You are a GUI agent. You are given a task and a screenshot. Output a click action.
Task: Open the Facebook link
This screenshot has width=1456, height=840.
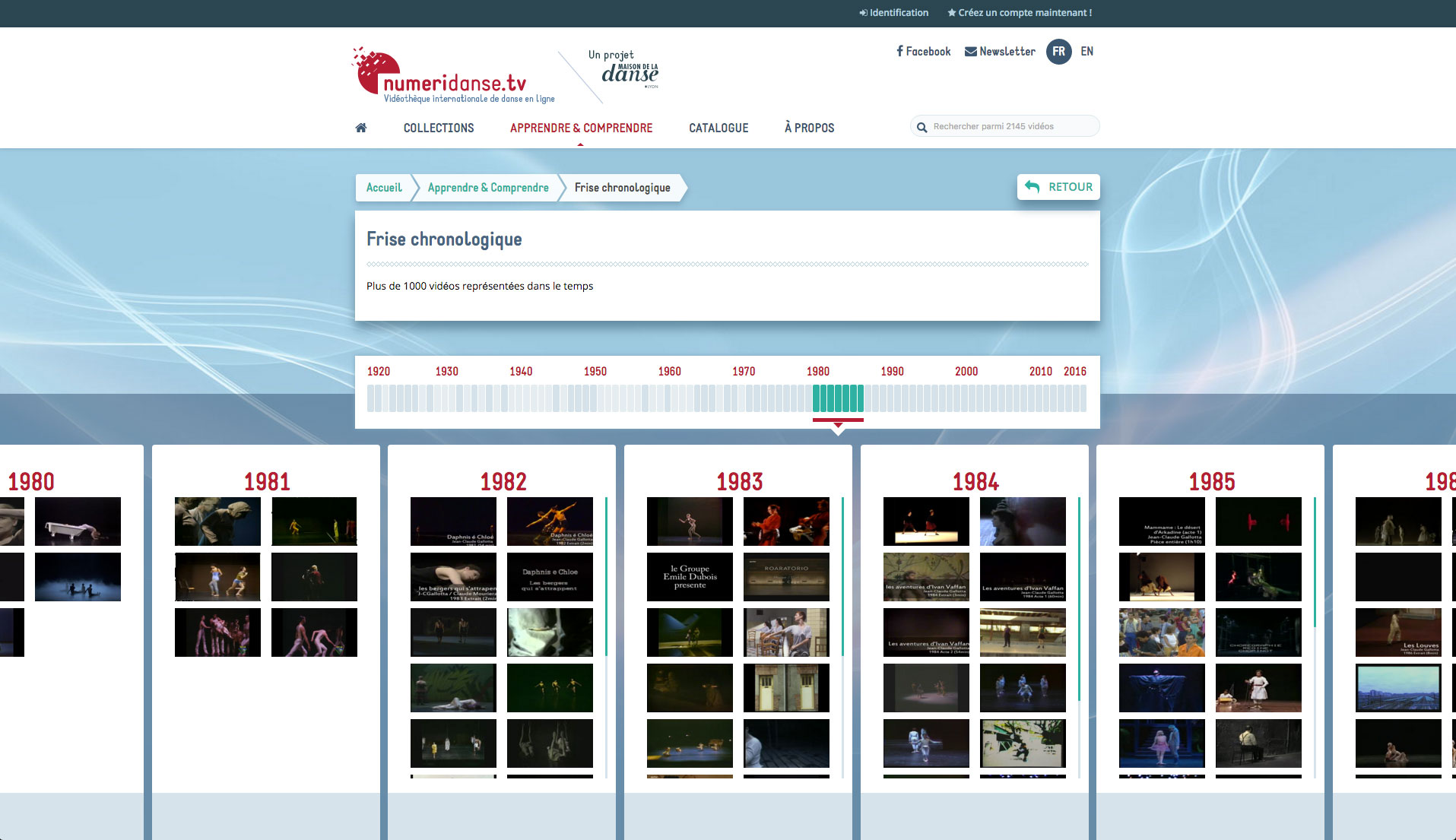click(924, 52)
